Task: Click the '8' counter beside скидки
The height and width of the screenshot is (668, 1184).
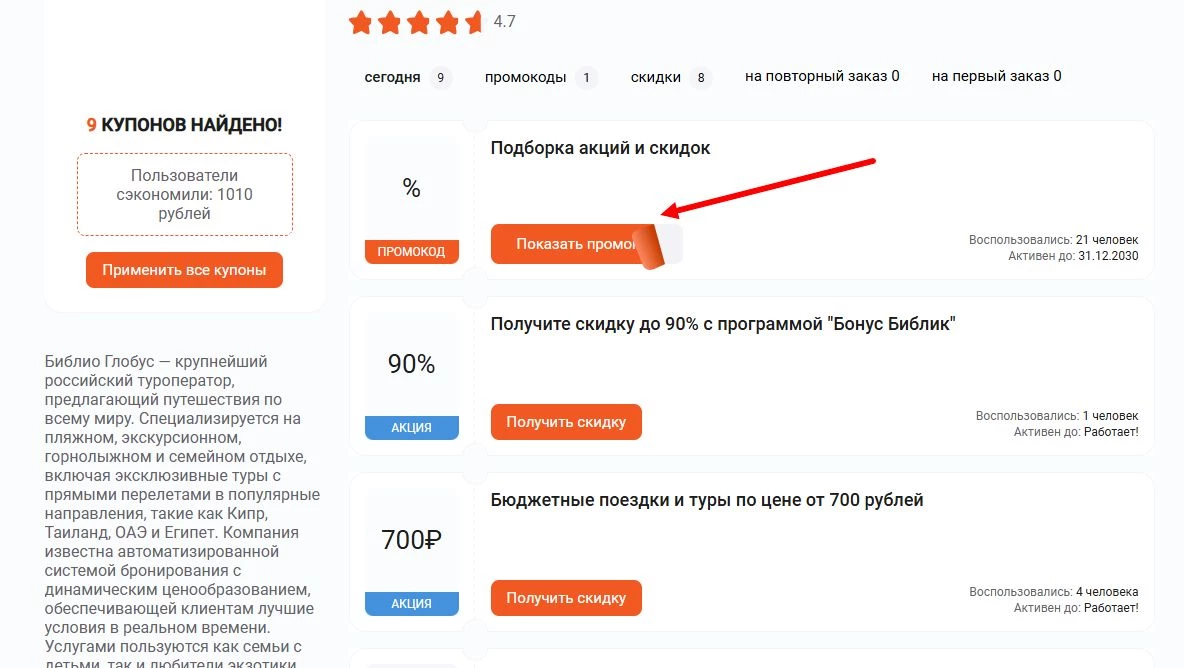Action: (701, 77)
